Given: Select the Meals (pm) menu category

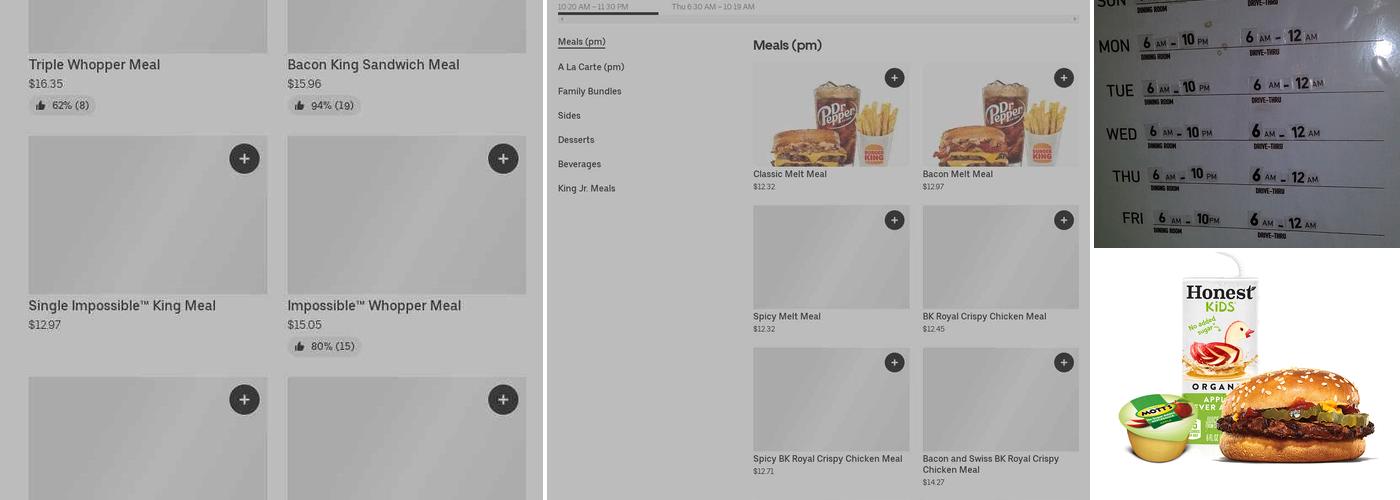Looking at the screenshot, I should point(581,42).
